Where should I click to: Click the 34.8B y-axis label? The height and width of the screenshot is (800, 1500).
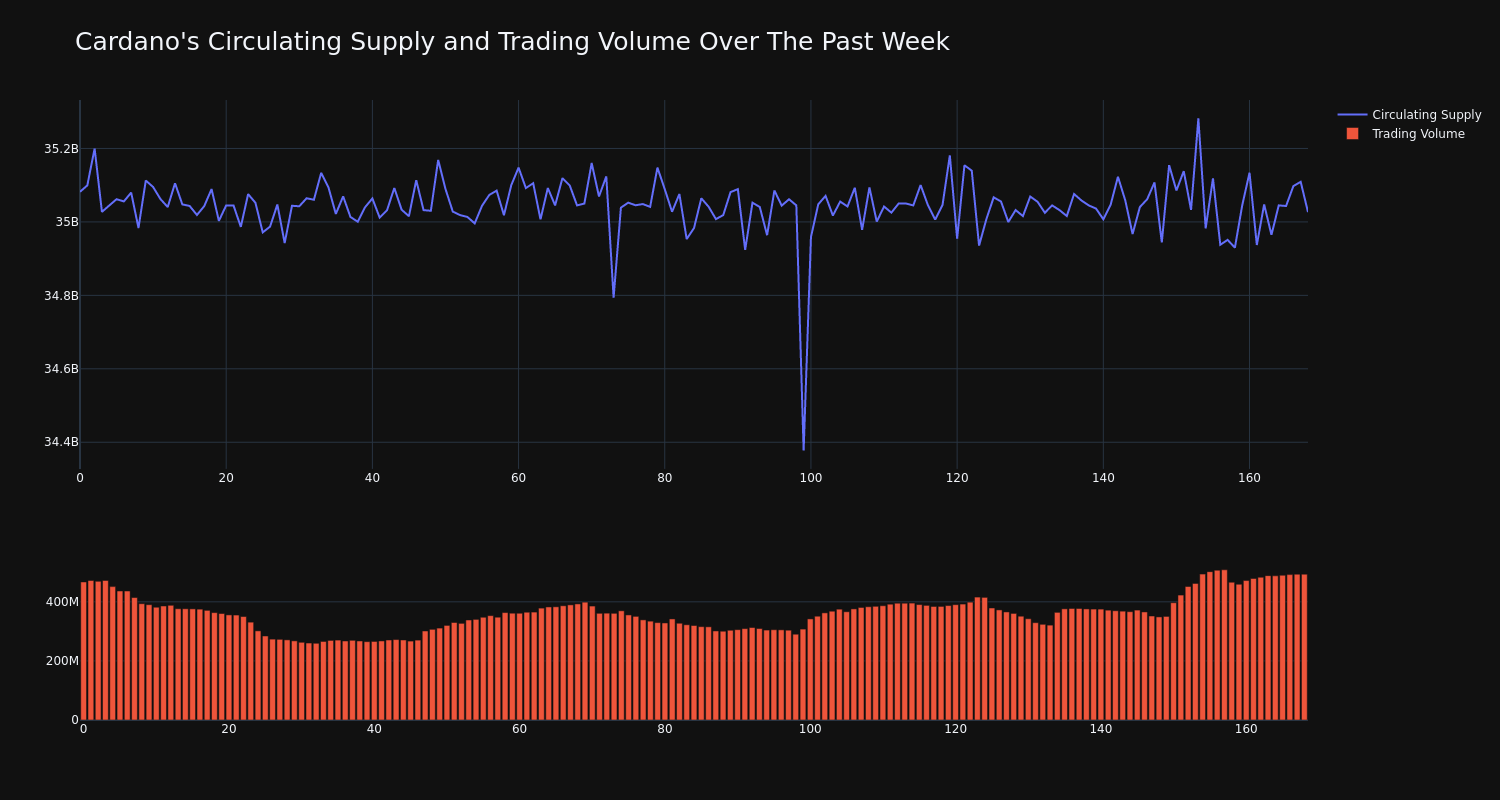coord(61,296)
